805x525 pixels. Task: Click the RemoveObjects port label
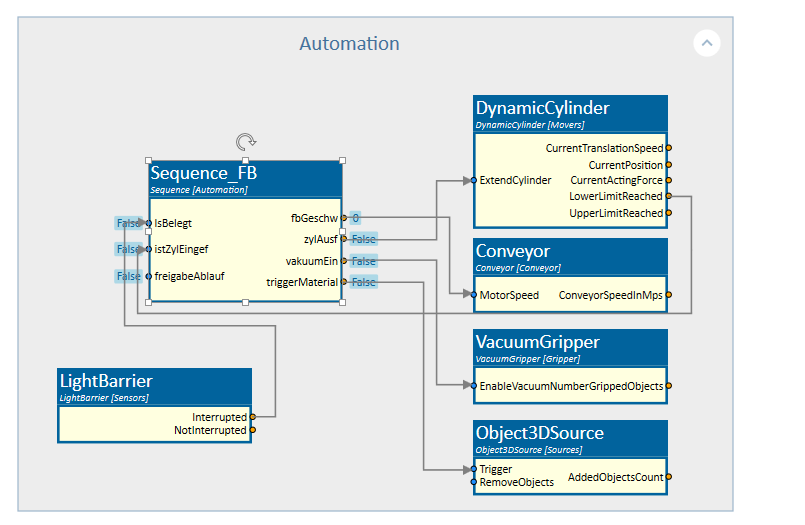516,482
